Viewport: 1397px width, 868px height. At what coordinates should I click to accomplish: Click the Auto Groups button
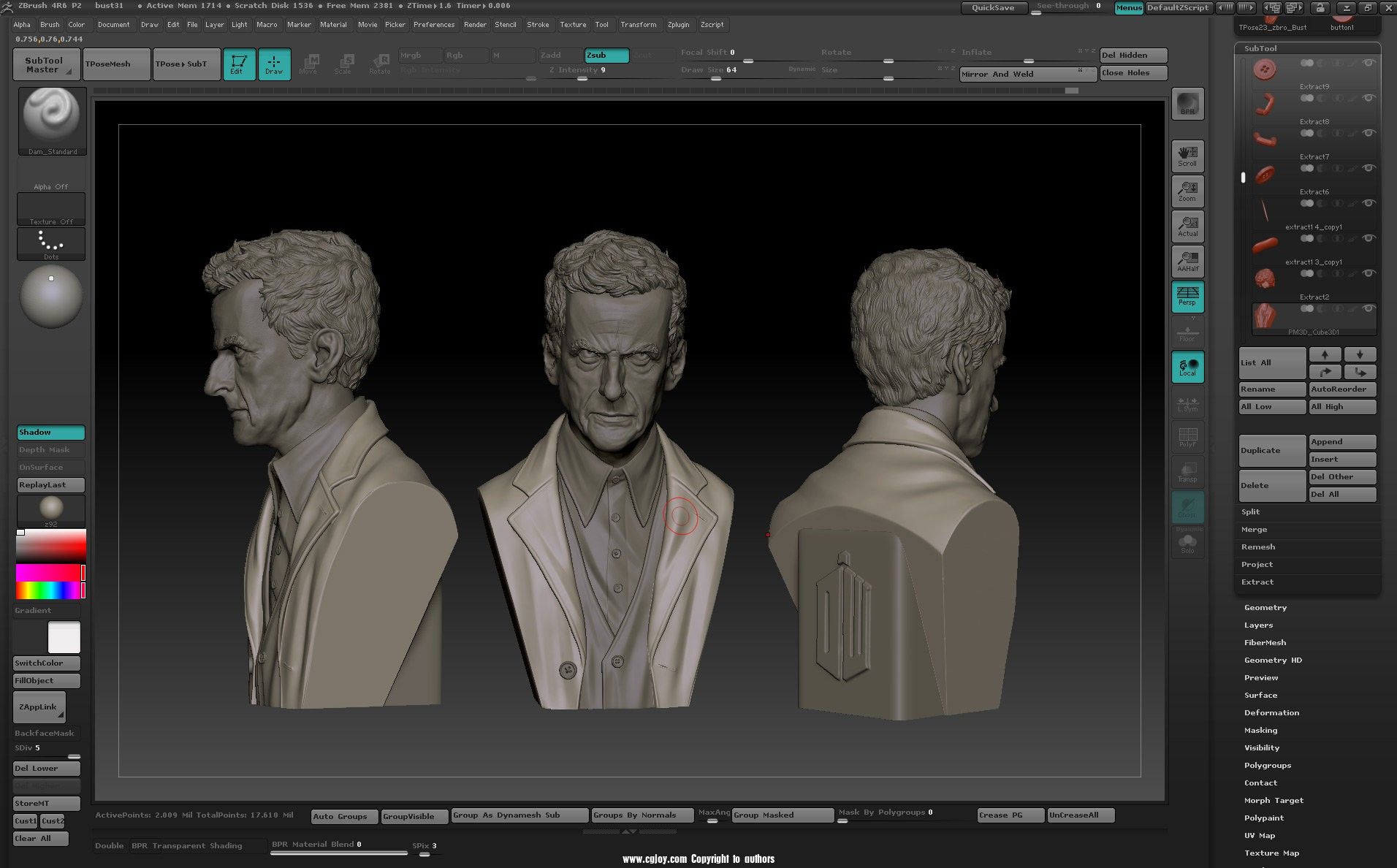345,817
